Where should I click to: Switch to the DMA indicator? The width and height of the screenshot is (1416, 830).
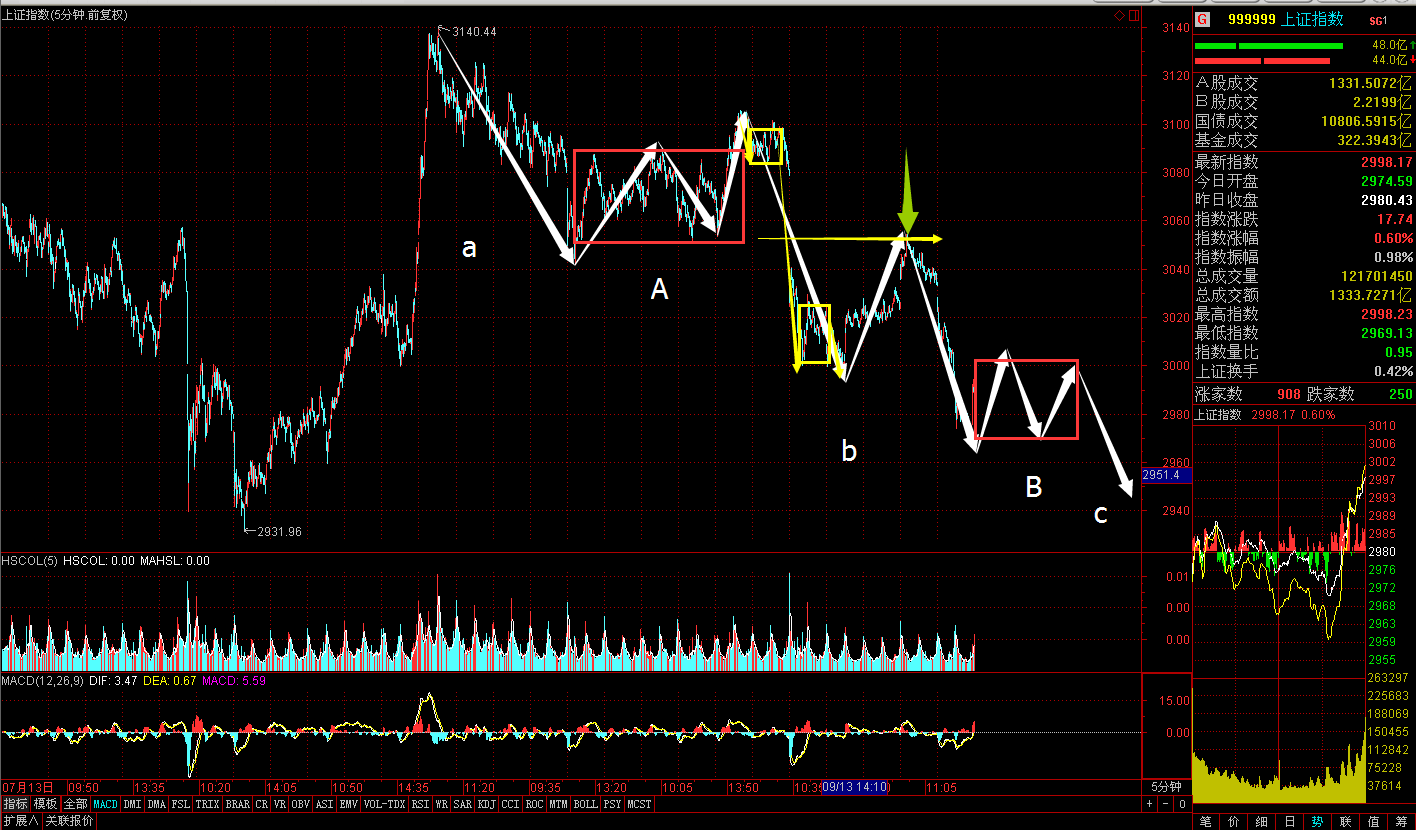click(157, 804)
